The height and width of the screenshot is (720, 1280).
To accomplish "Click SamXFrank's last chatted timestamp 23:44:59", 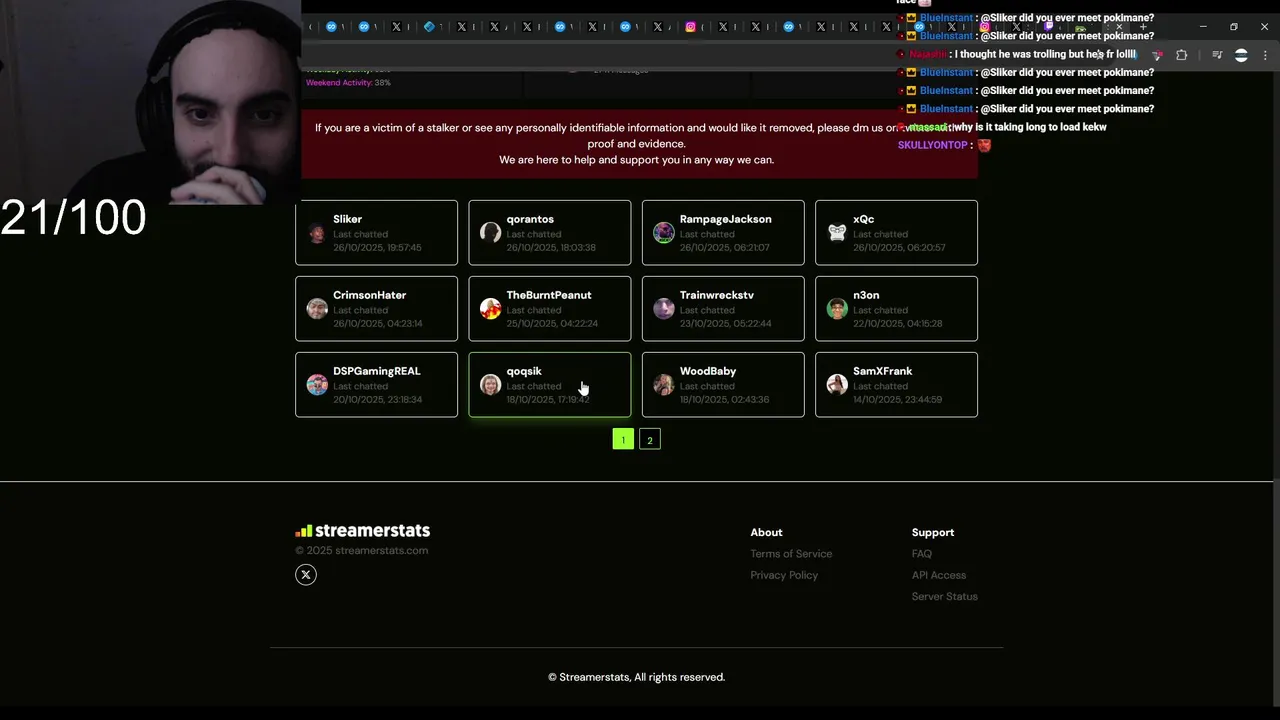I will coord(897,400).
